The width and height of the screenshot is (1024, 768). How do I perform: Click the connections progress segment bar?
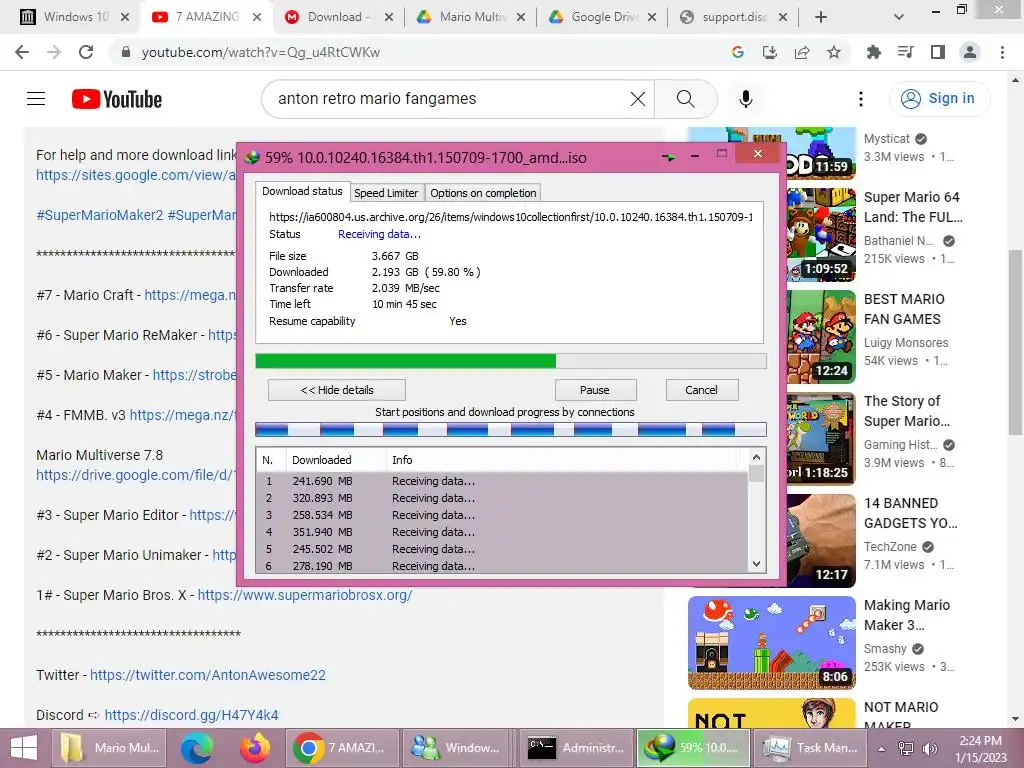[510, 429]
